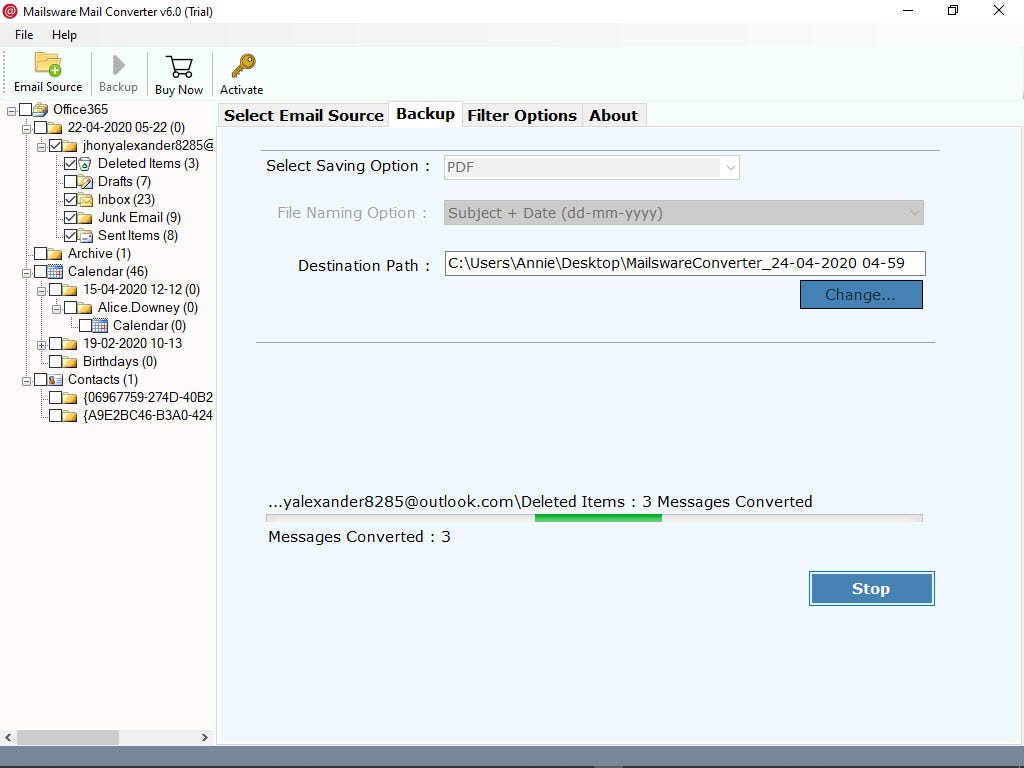Uncheck the Sent Items (8) checkbox
This screenshot has width=1024, height=768.
(x=71, y=235)
